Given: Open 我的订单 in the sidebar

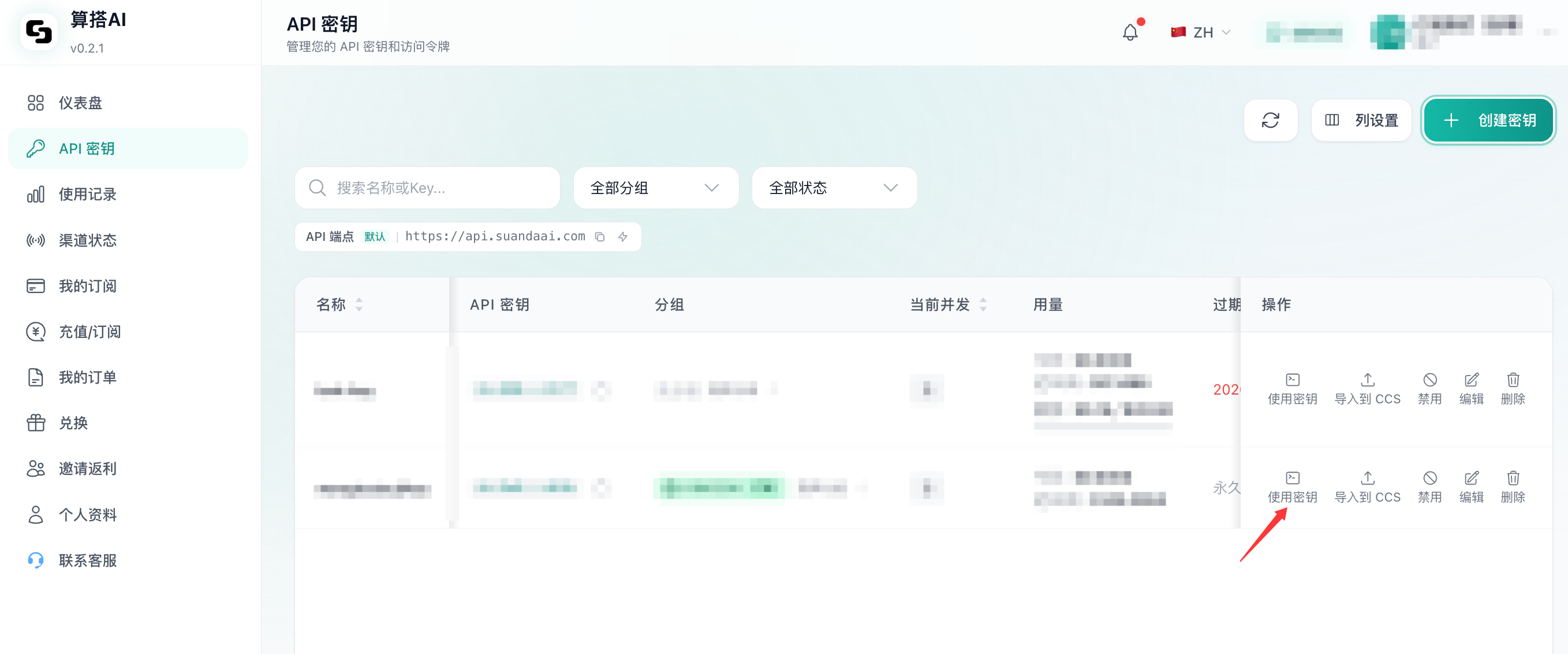Looking at the screenshot, I should pos(128,377).
